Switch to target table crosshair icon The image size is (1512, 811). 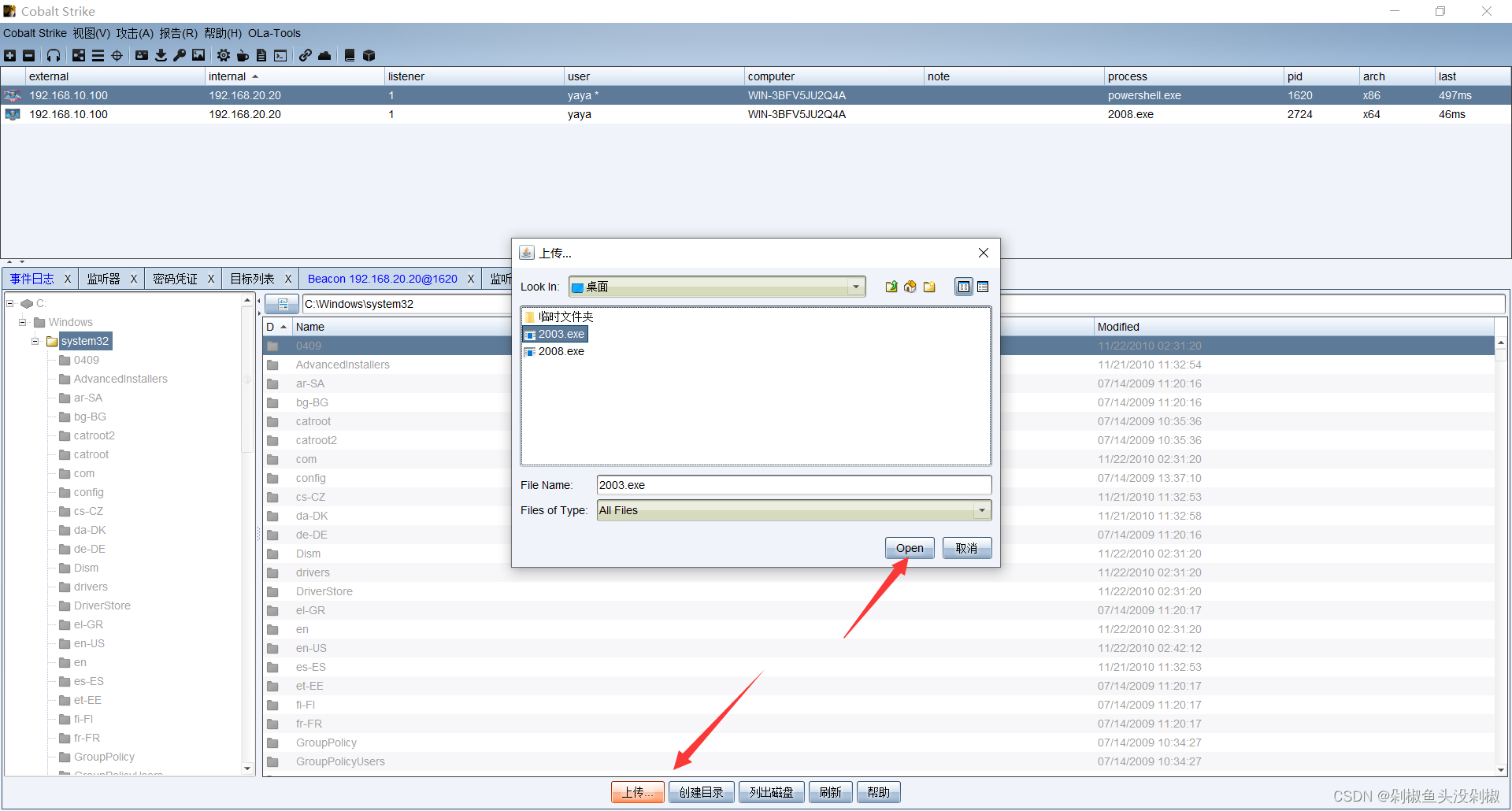click(117, 55)
